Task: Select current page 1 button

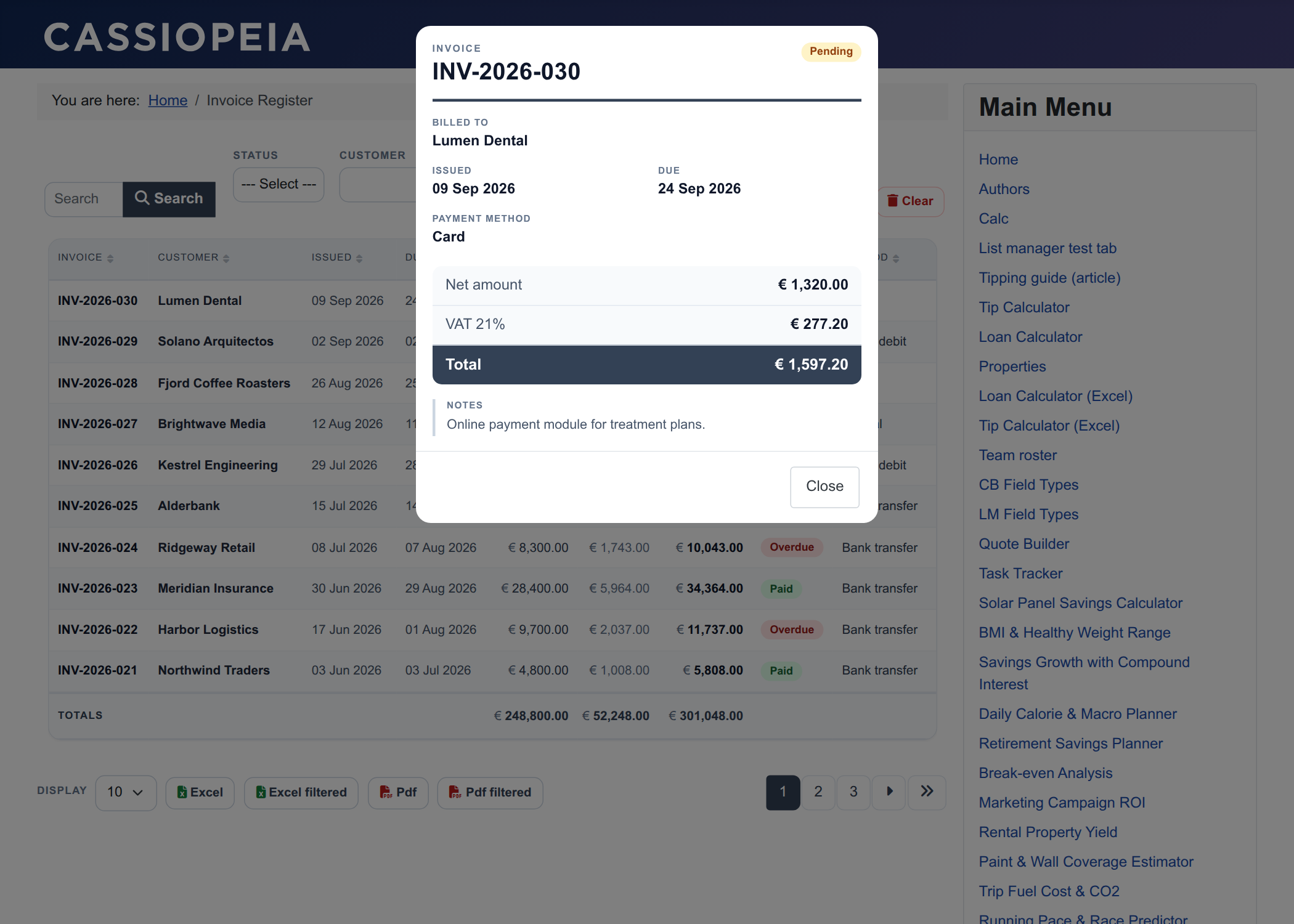Action: click(x=783, y=792)
